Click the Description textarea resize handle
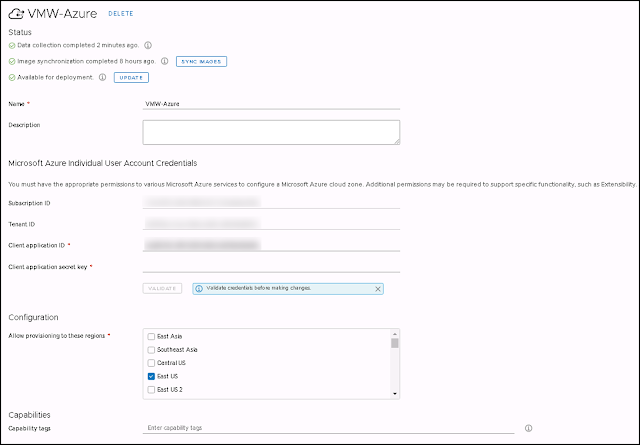Screen dimensions: 640x445 click(x=397, y=142)
